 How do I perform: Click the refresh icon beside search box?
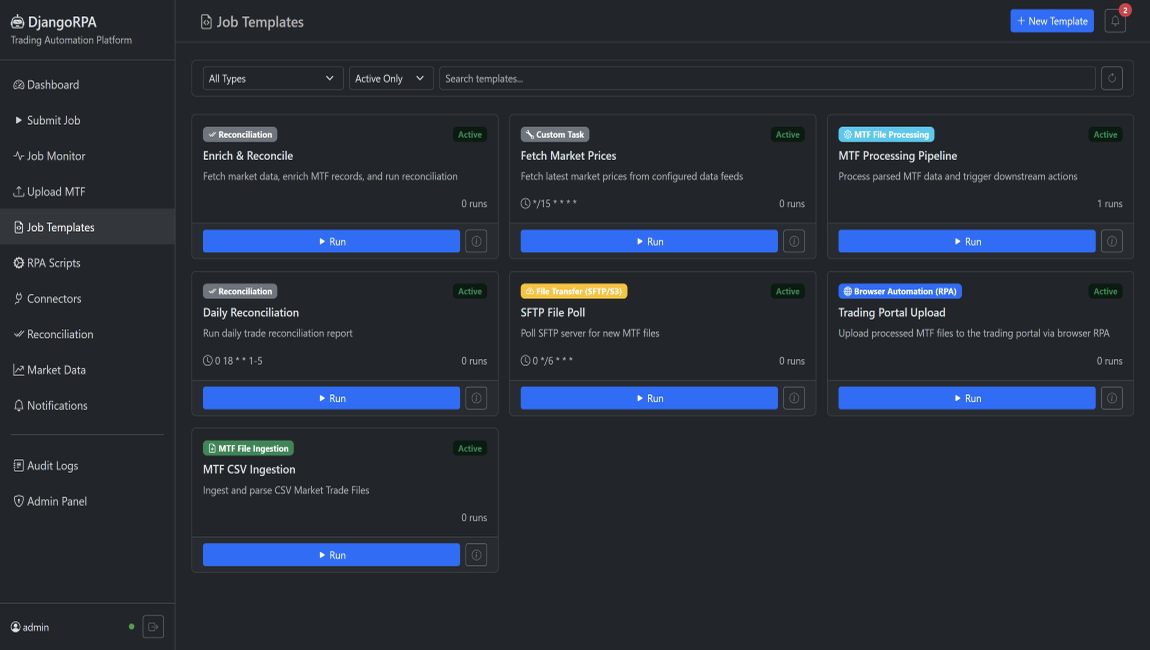[1111, 78]
